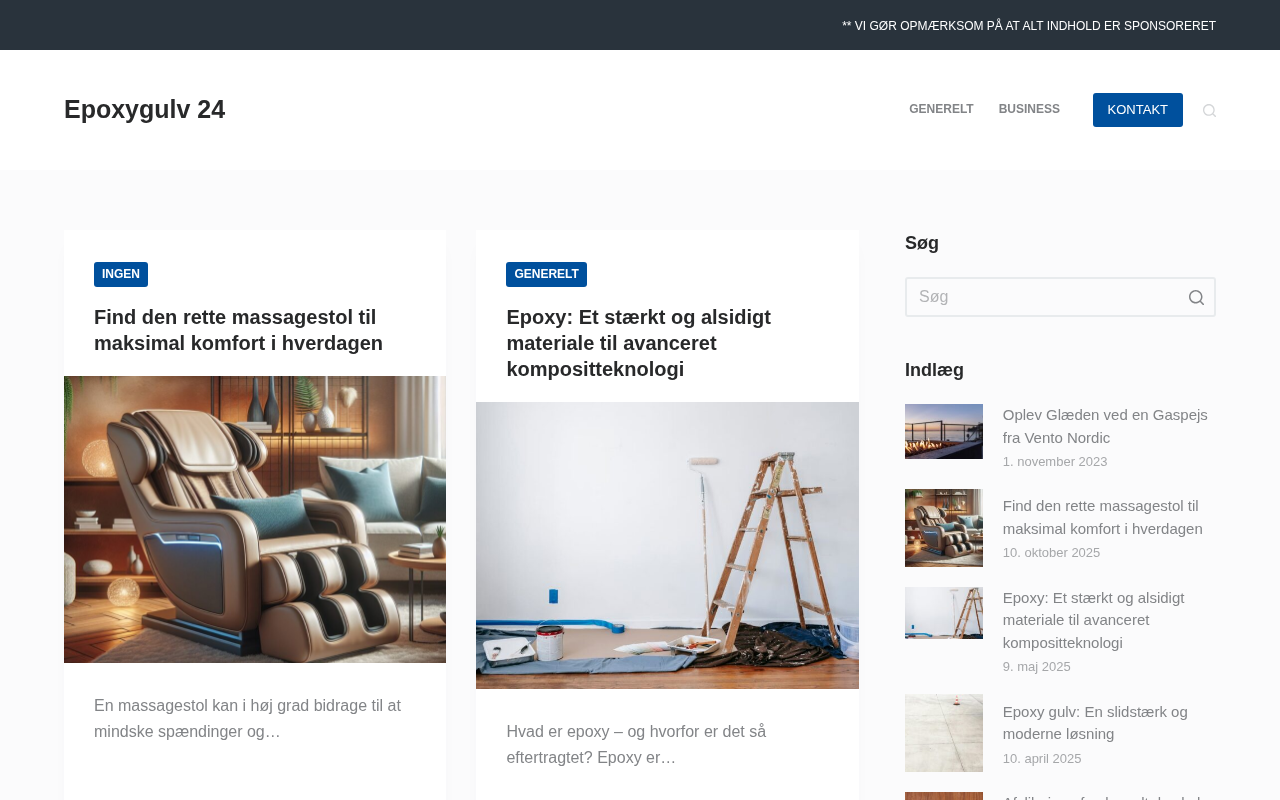1280x800 pixels.
Task: Open the Gaspejs thumbnail in sidebar
Action: [944, 431]
